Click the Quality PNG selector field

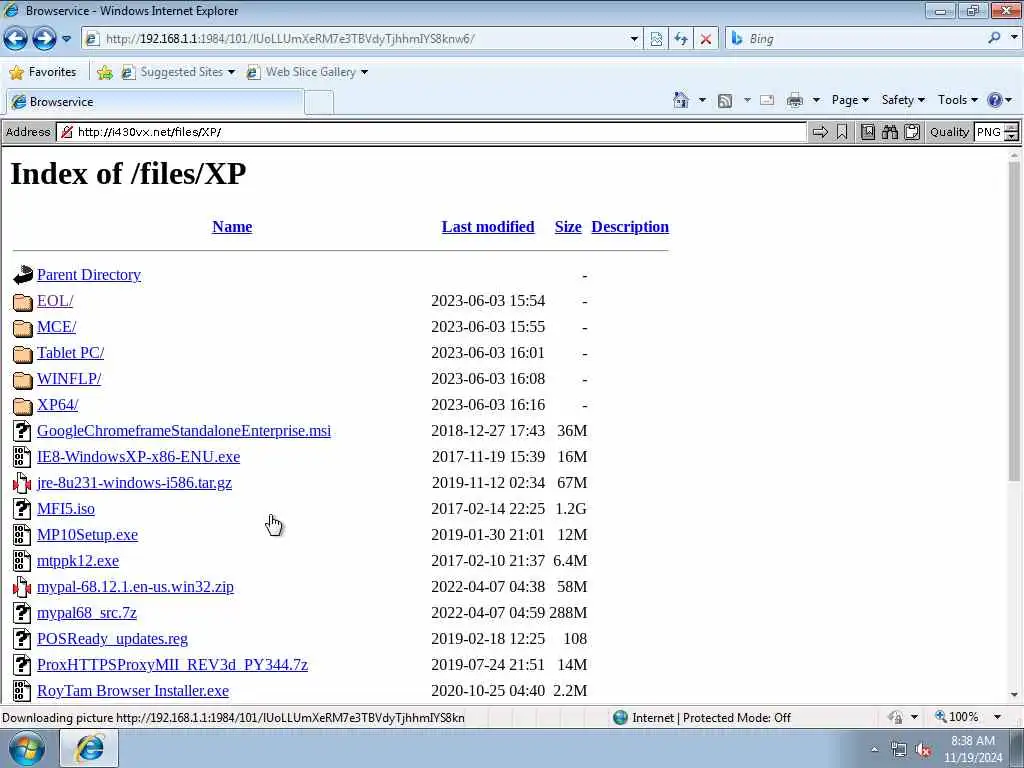coord(989,132)
